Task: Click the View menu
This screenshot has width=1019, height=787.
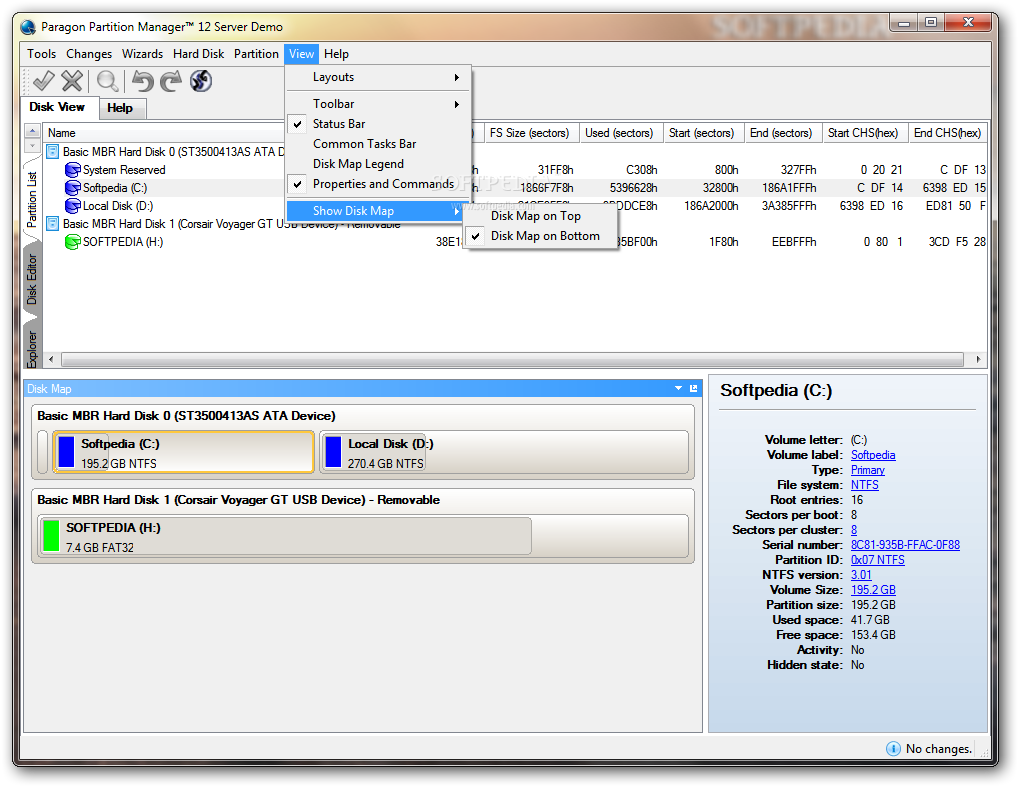Action: point(302,54)
